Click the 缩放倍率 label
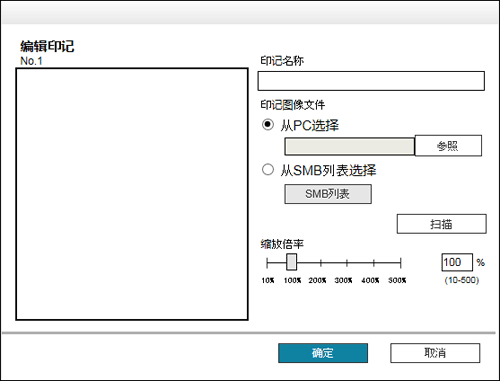The height and width of the screenshot is (381, 500). click(x=282, y=244)
